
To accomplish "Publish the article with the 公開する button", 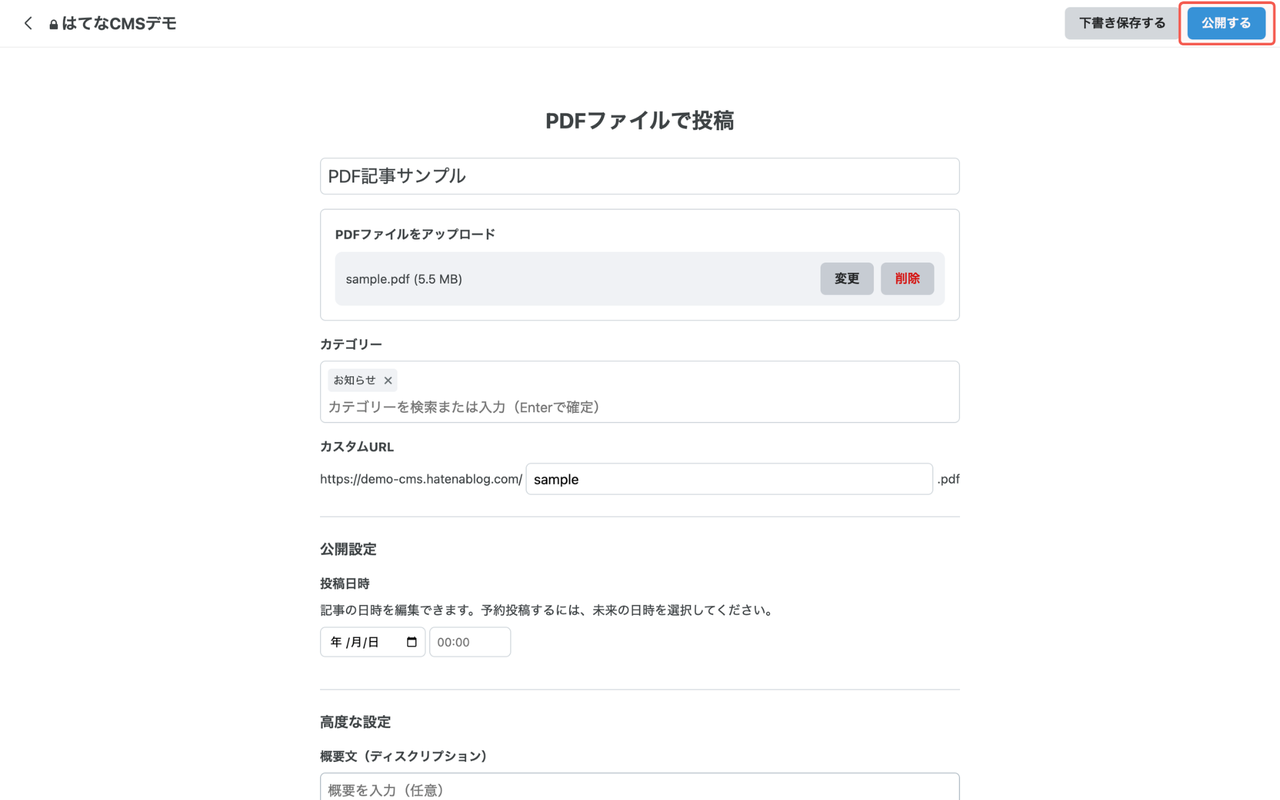I will [1226, 22].
